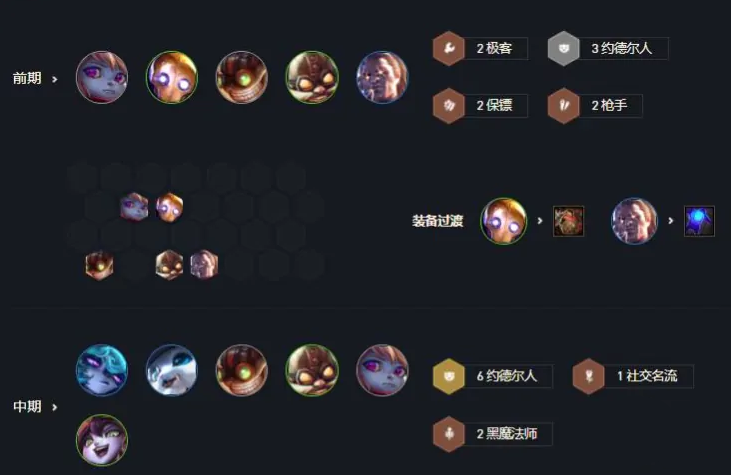Click the 3 约德尔人 silver trait icon
731x475 pixels.
click(x=563, y=48)
